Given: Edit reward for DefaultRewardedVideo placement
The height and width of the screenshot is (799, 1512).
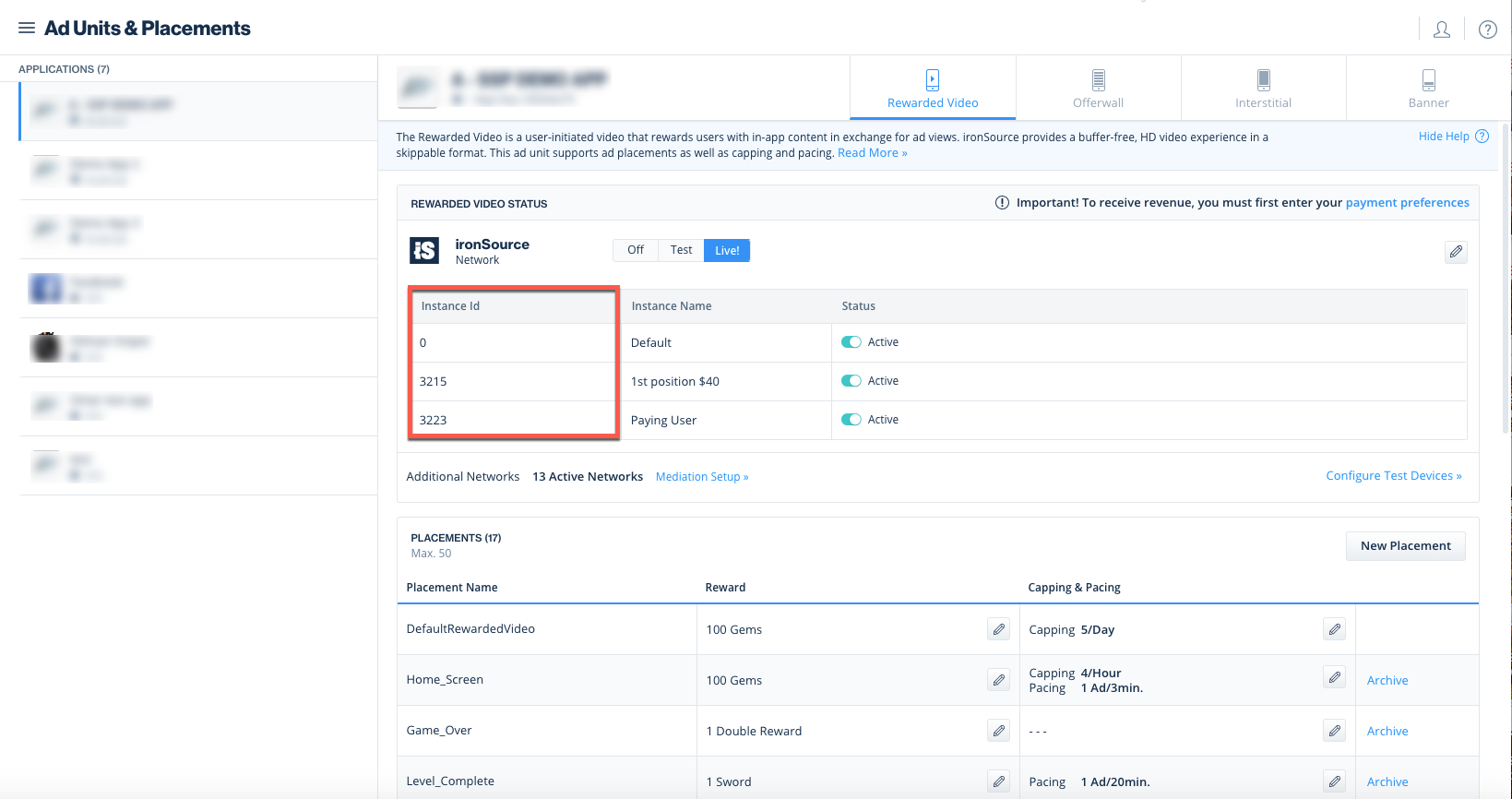Looking at the screenshot, I should [x=999, y=629].
